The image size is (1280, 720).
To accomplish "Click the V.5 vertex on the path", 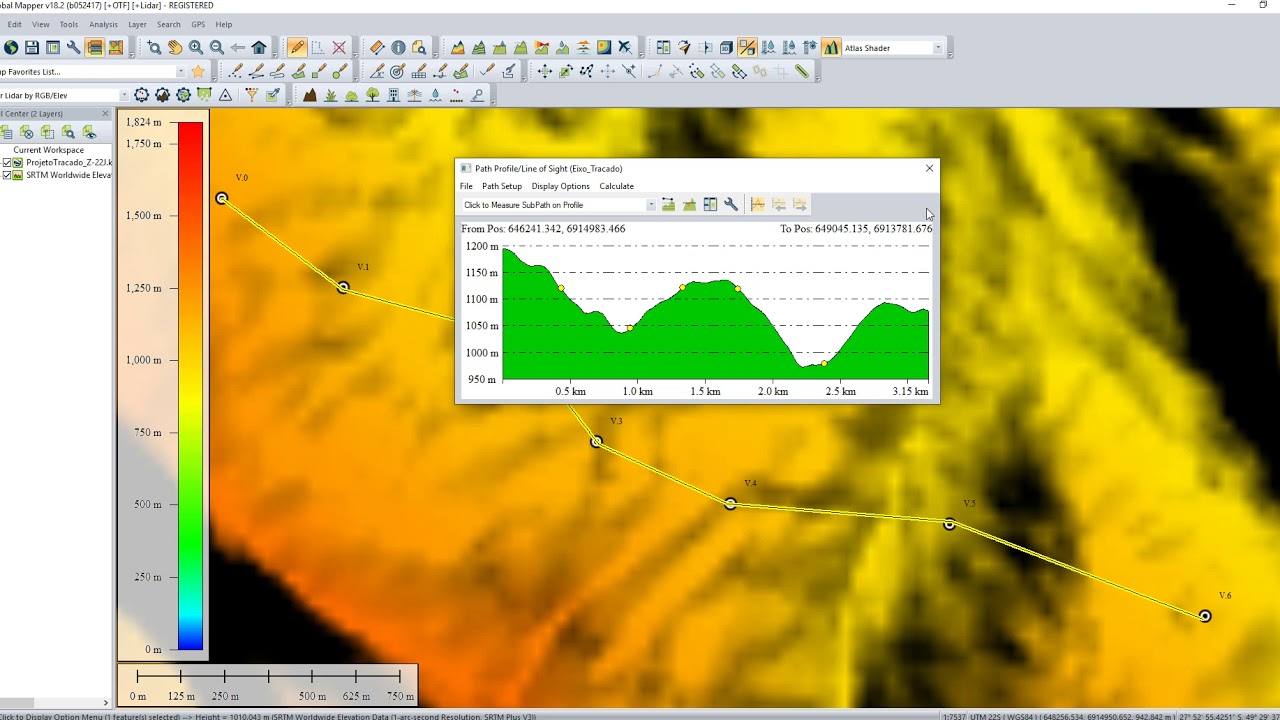I will coord(949,523).
